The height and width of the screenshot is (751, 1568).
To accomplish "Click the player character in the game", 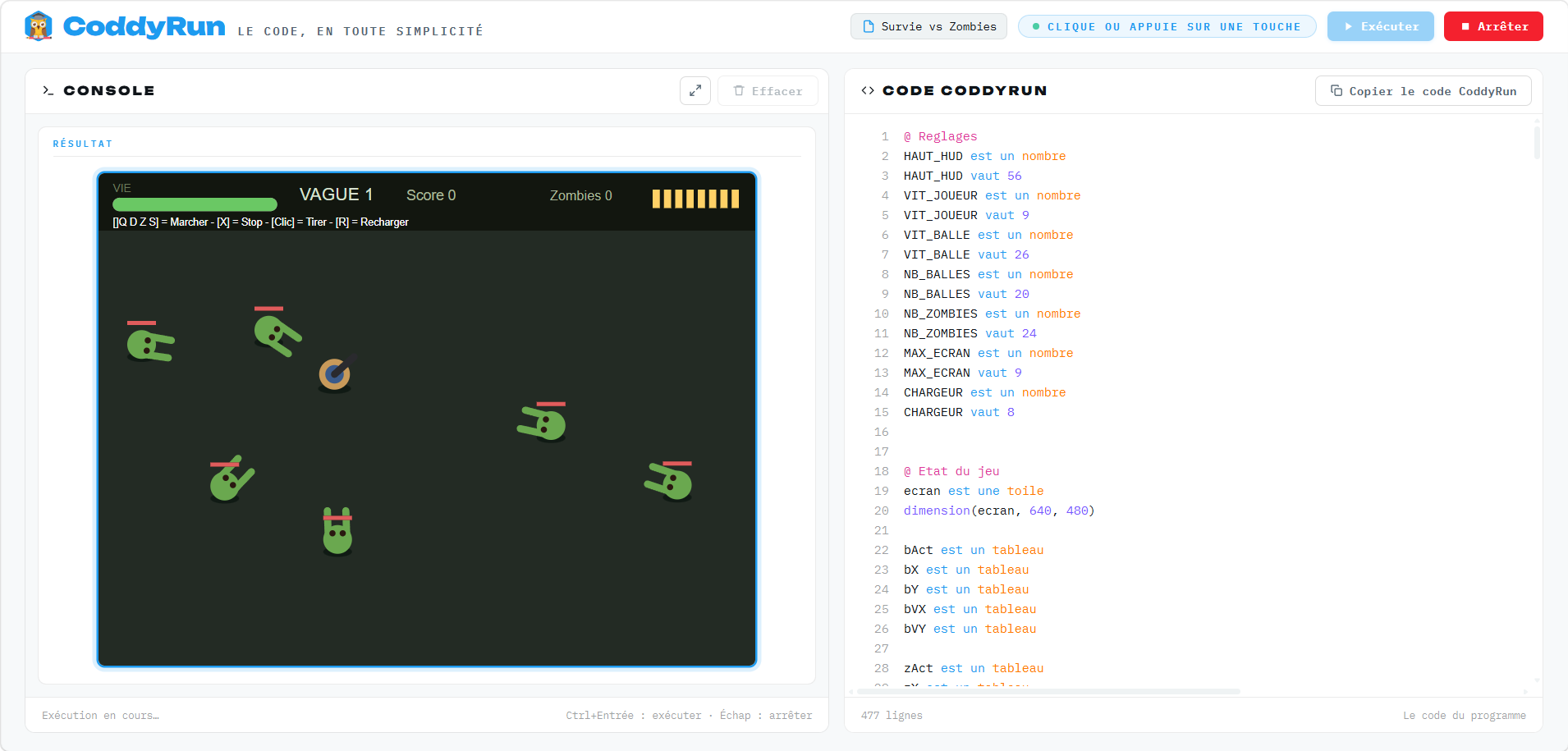I will 336,373.
